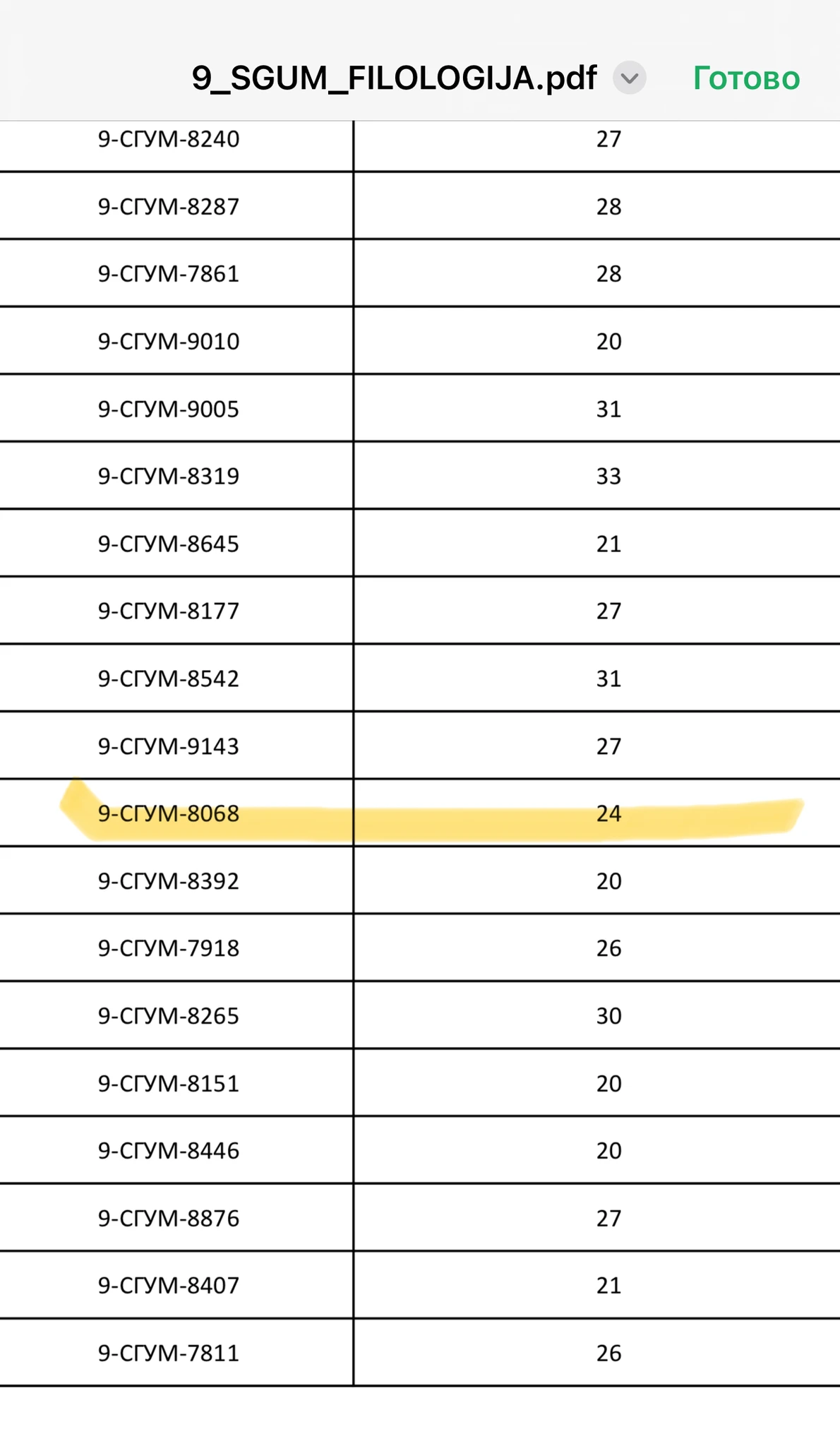Viewport: 840px width, 1446px height.
Task: Click the 9-СГУМ-8876 code
Action: (x=169, y=1219)
